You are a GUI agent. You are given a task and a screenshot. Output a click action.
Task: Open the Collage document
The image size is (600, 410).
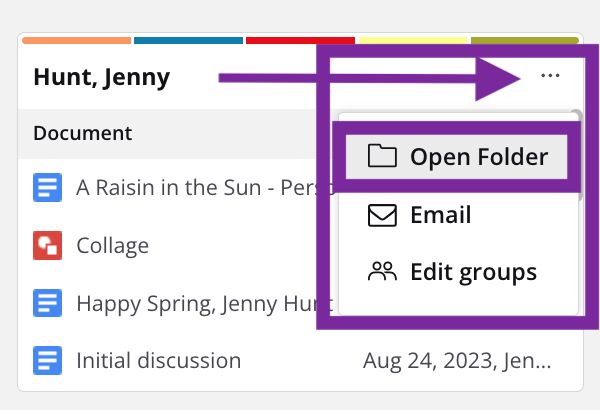tap(112, 245)
